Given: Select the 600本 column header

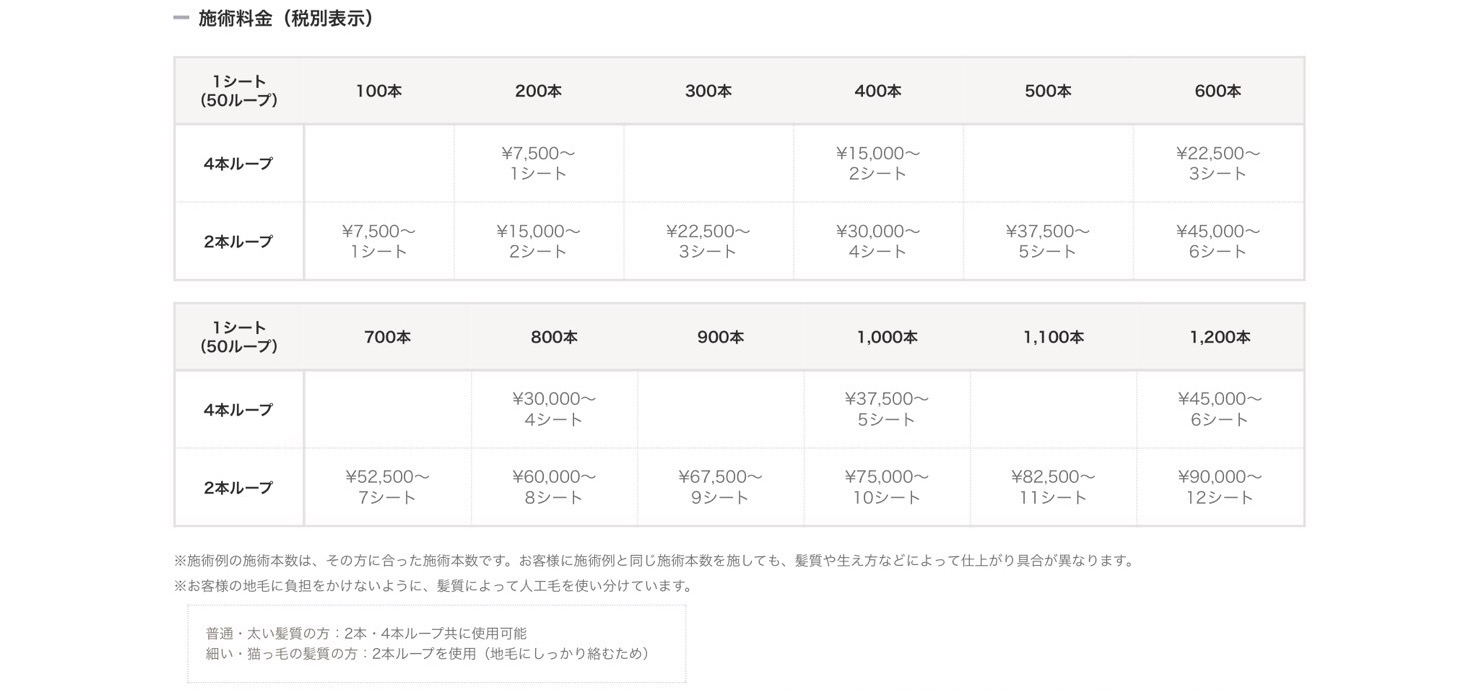Looking at the screenshot, I should click(x=1218, y=91).
